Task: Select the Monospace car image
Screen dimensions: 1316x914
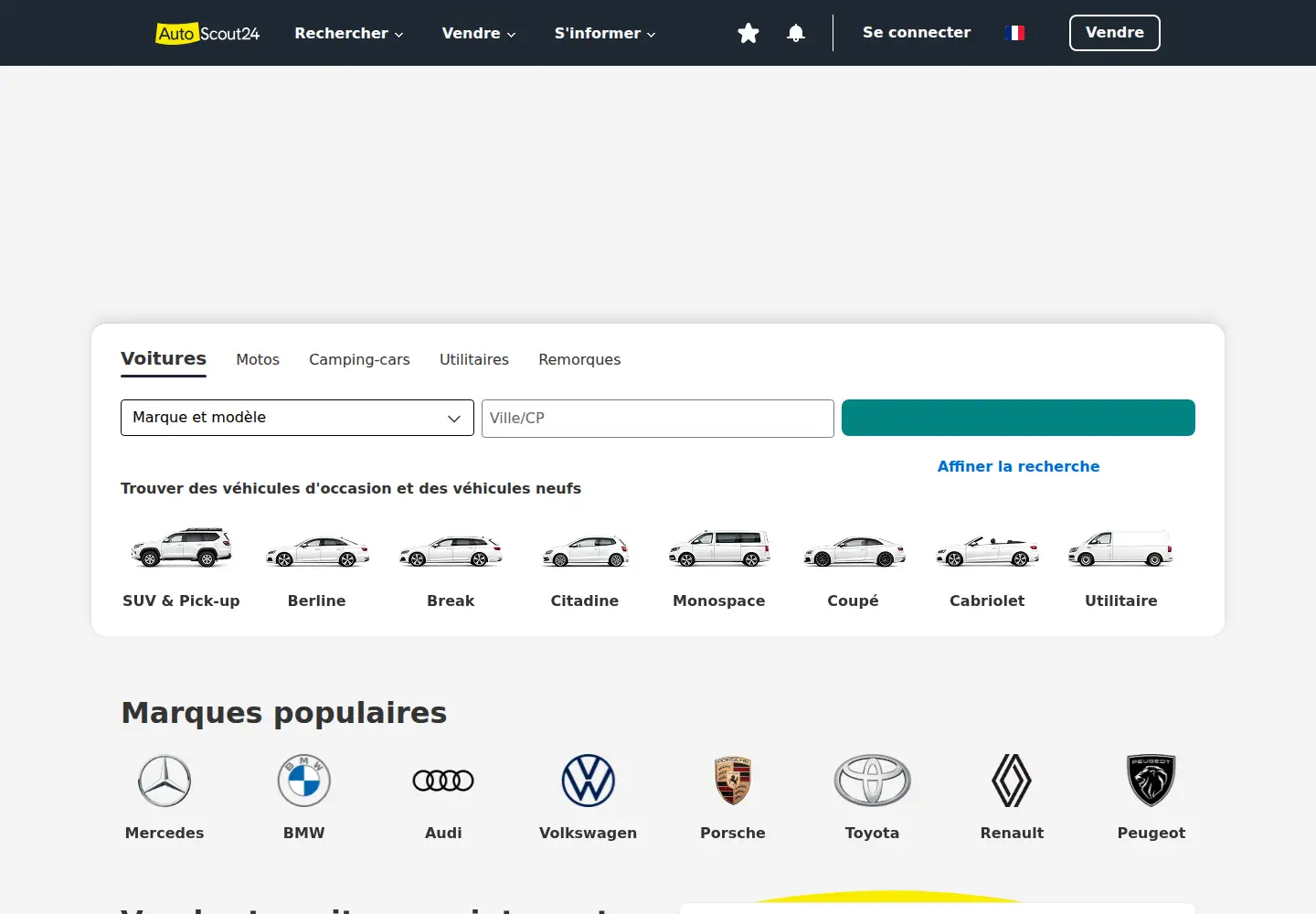Action: (719, 548)
